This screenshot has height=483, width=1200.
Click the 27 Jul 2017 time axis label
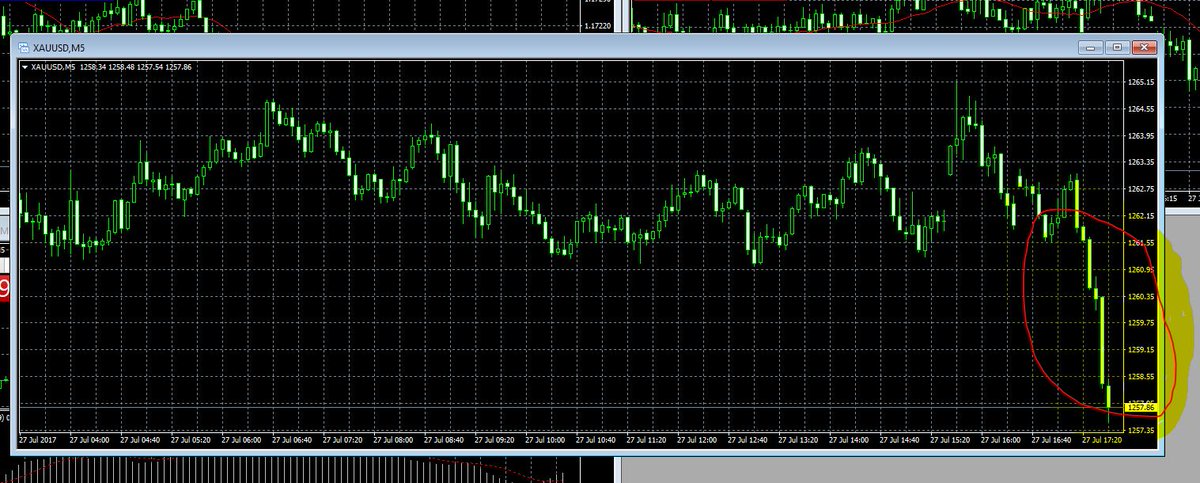click(40, 438)
